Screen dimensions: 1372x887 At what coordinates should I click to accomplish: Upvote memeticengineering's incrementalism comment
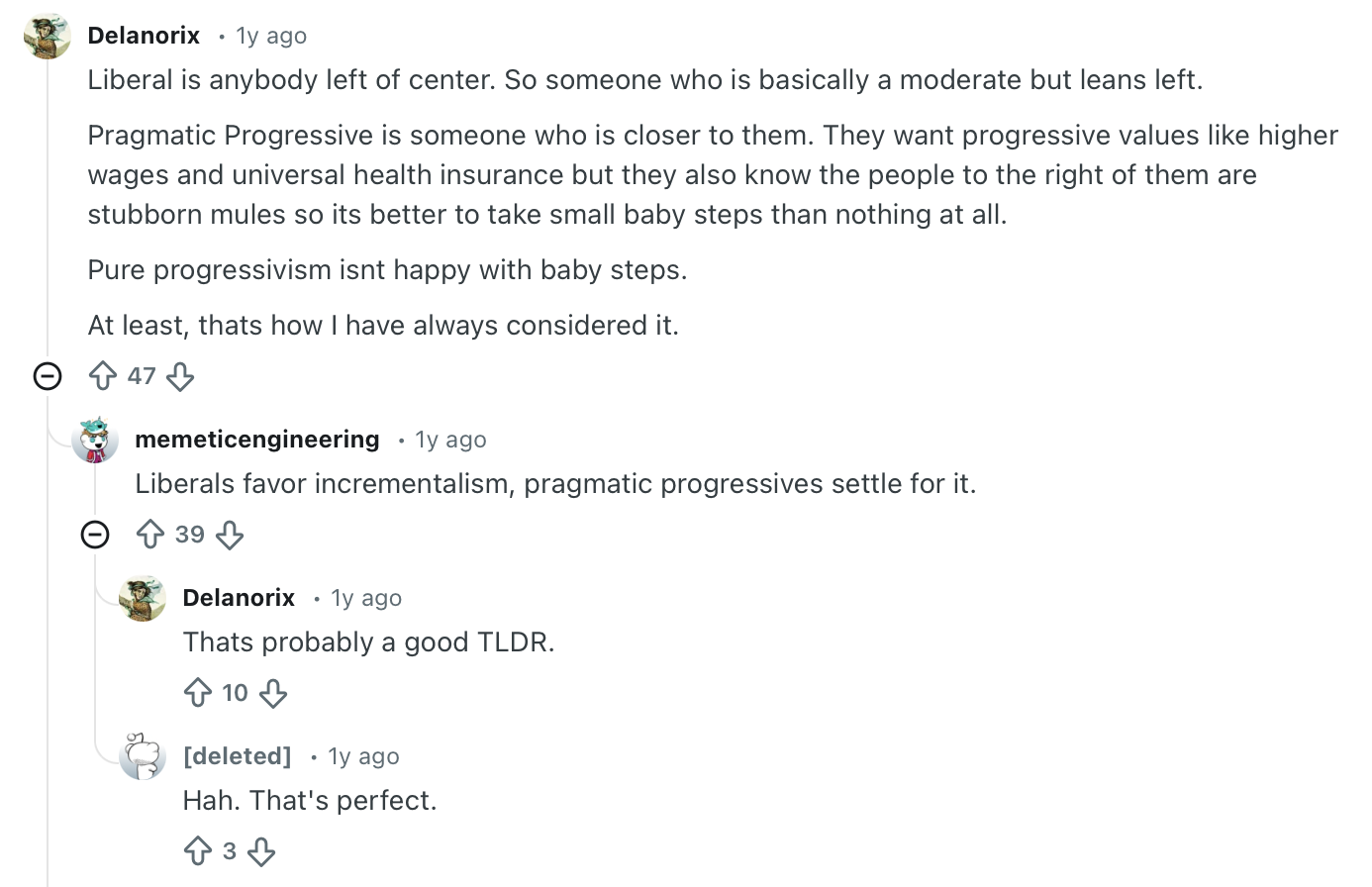[150, 535]
